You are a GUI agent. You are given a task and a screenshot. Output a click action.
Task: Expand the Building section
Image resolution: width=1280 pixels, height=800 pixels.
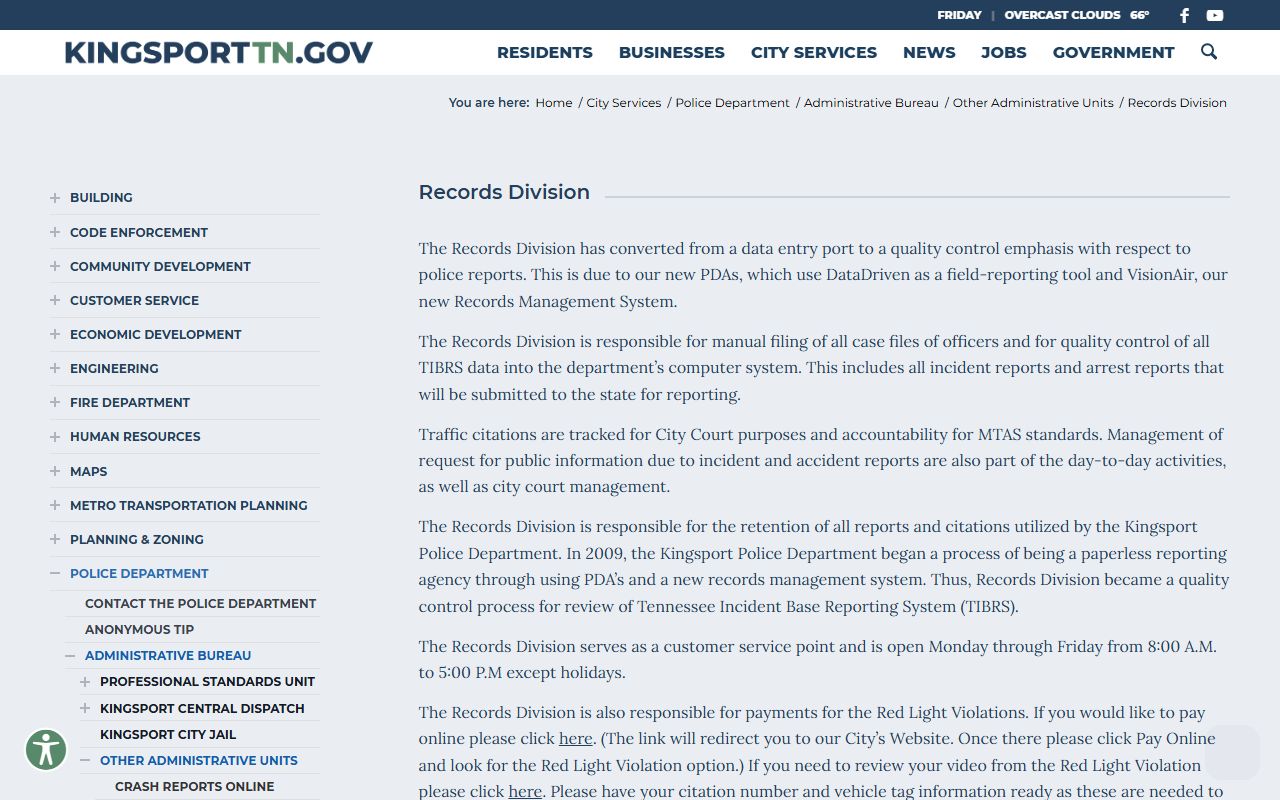55,198
